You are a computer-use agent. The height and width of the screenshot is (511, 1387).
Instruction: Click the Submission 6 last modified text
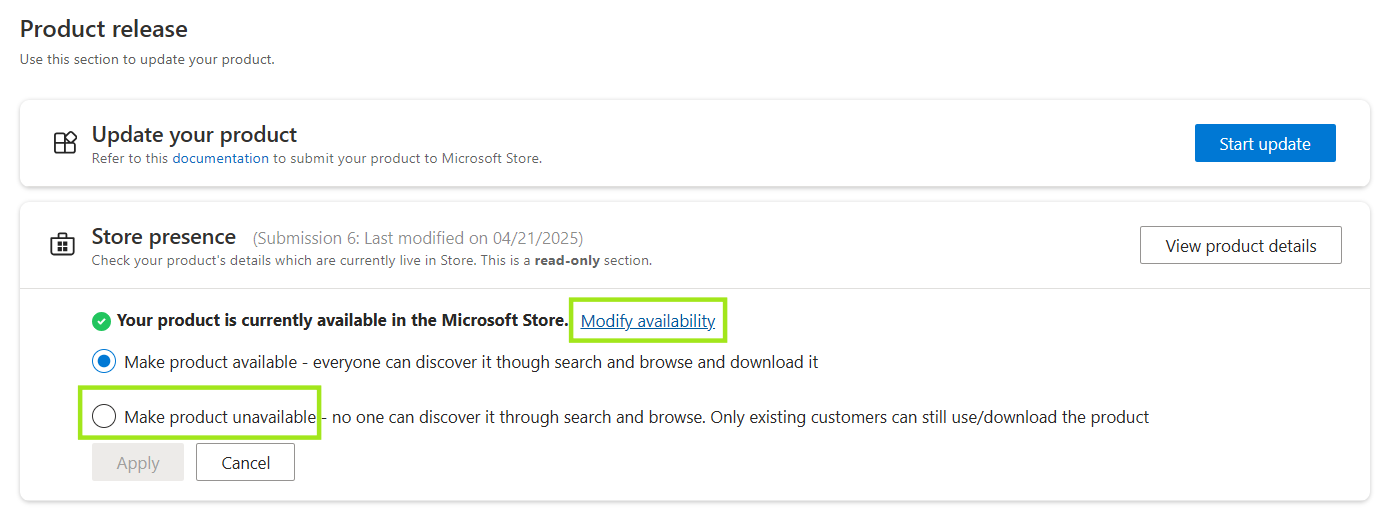(x=417, y=238)
